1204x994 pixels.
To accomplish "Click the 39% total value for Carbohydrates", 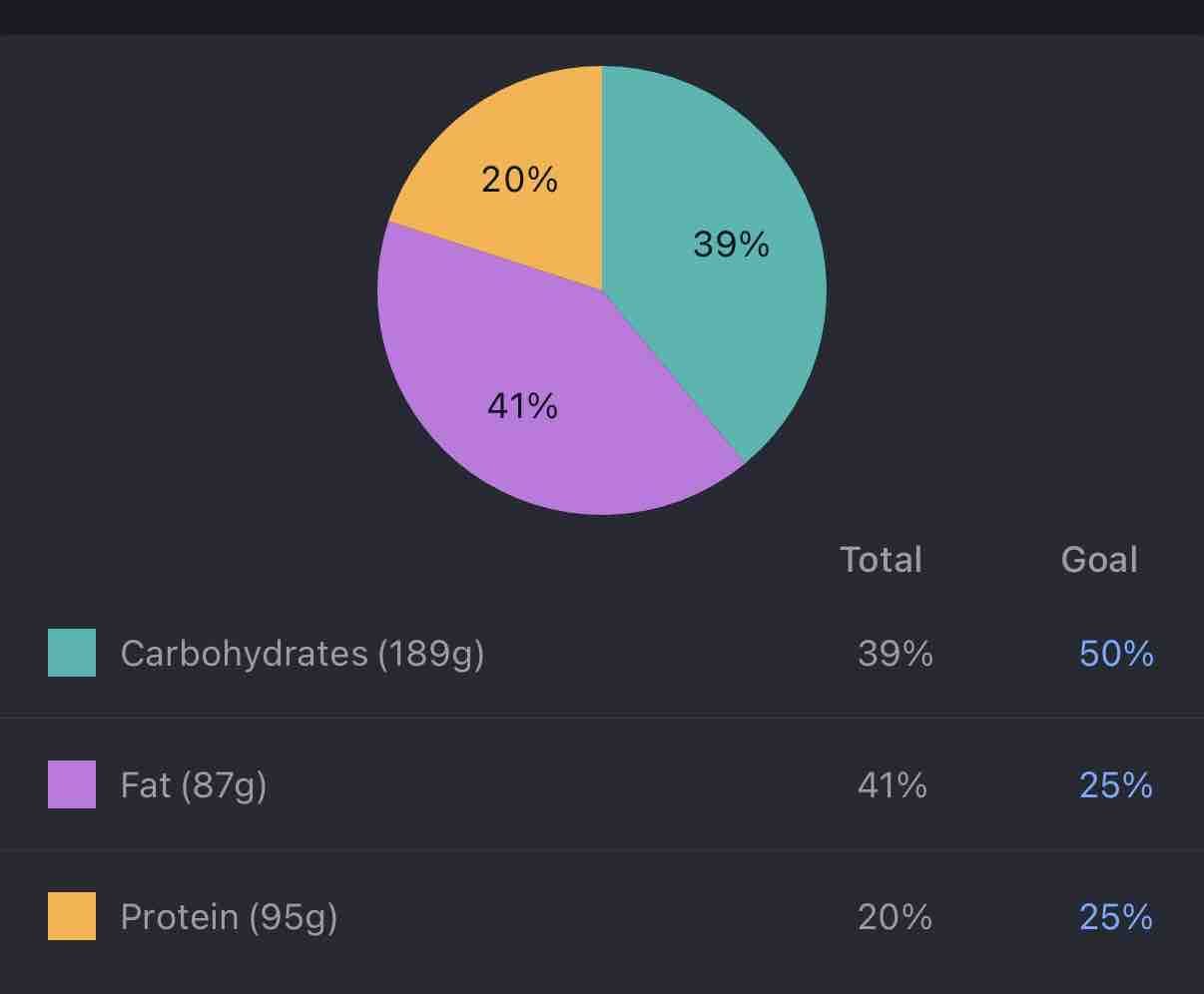I will click(x=895, y=654).
